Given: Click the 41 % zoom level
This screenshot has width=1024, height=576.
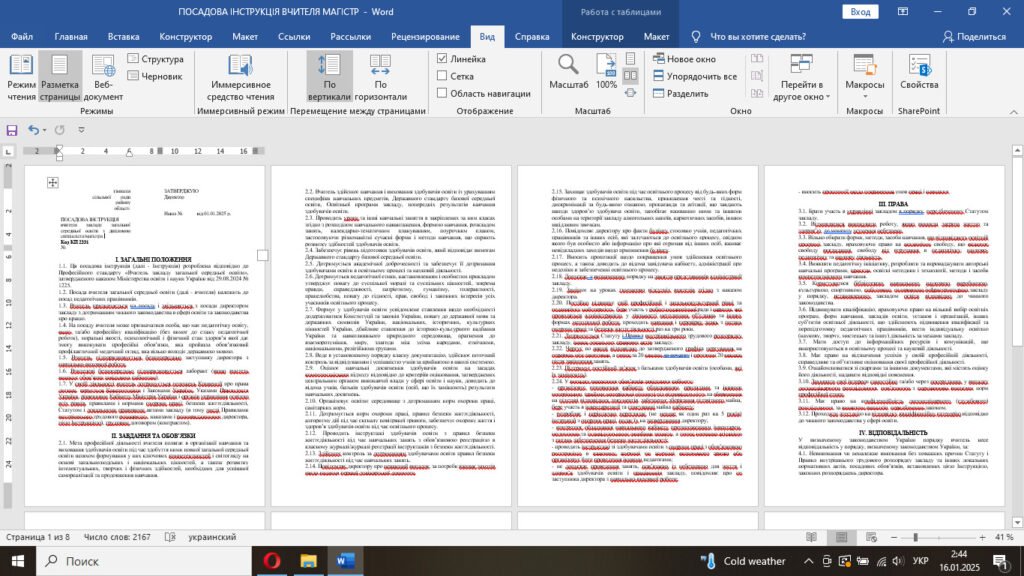Looking at the screenshot, I should (x=1004, y=537).
